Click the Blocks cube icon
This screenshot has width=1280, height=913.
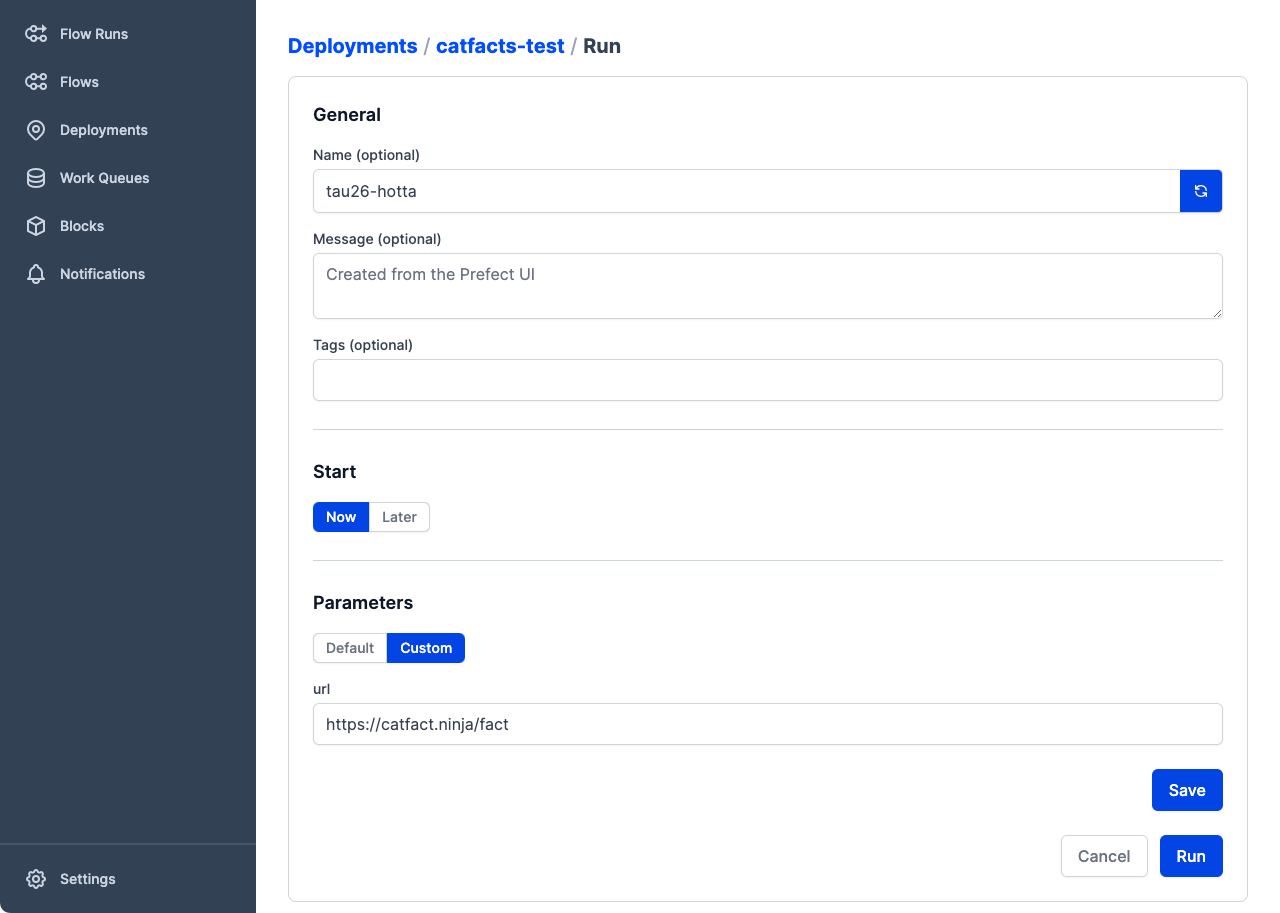(x=36, y=226)
